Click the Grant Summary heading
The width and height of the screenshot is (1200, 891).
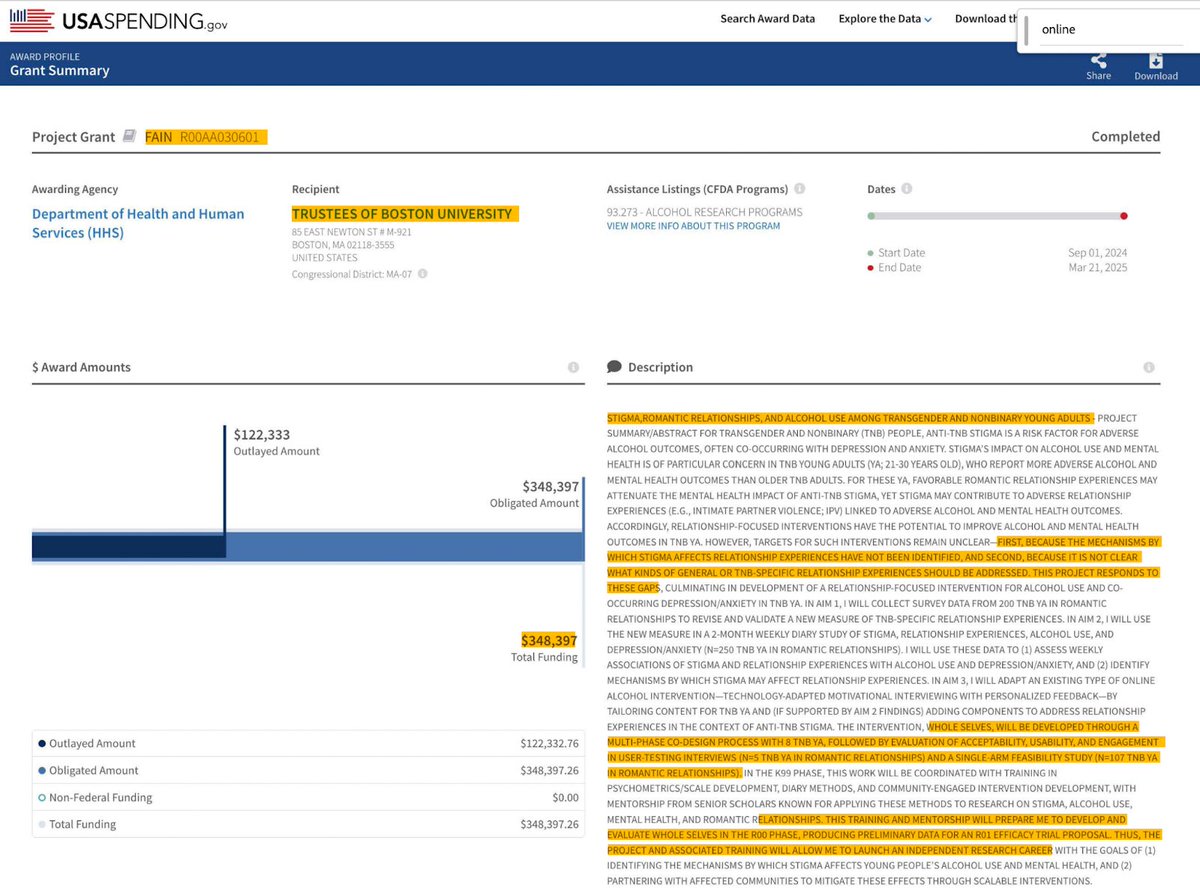click(x=60, y=71)
